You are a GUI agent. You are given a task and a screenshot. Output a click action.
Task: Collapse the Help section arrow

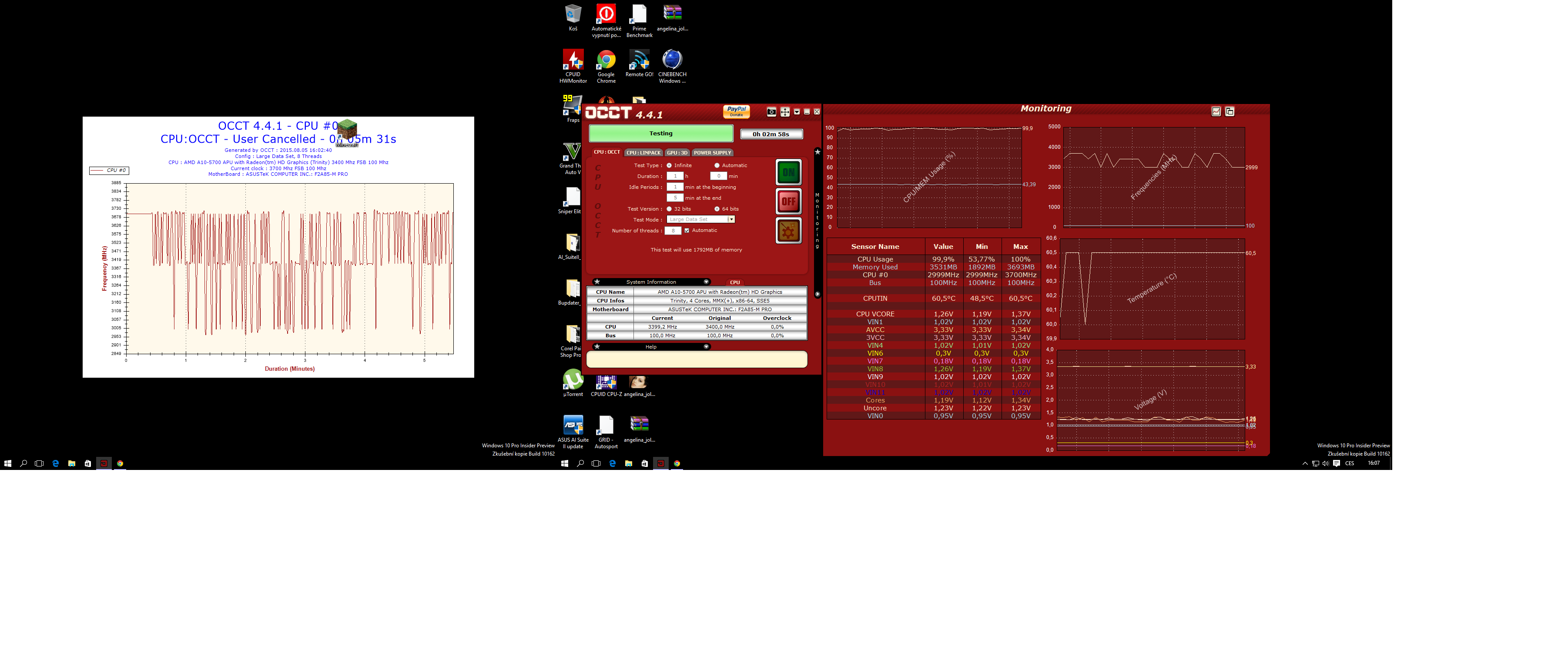pyautogui.click(x=706, y=347)
